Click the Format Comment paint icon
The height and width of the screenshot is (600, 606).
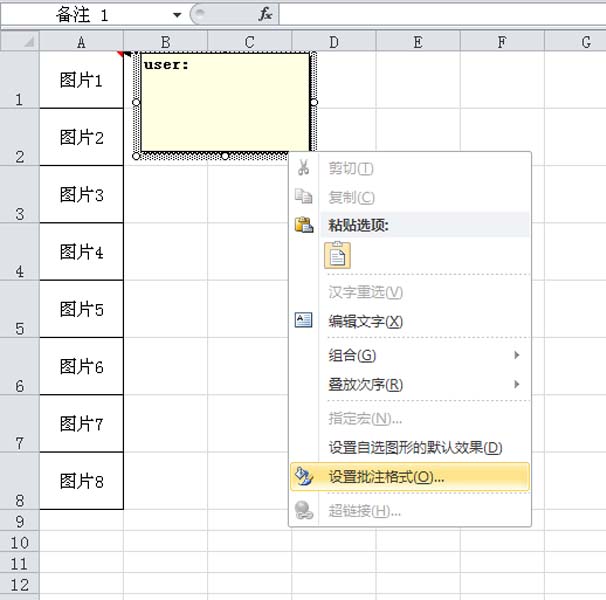(x=304, y=477)
